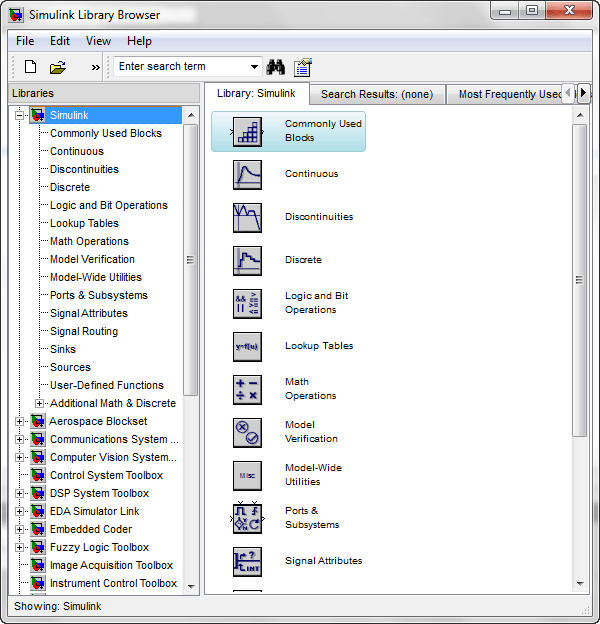Click the Simulink icon in the library tree
The width and height of the screenshot is (600, 624).
tap(38, 115)
